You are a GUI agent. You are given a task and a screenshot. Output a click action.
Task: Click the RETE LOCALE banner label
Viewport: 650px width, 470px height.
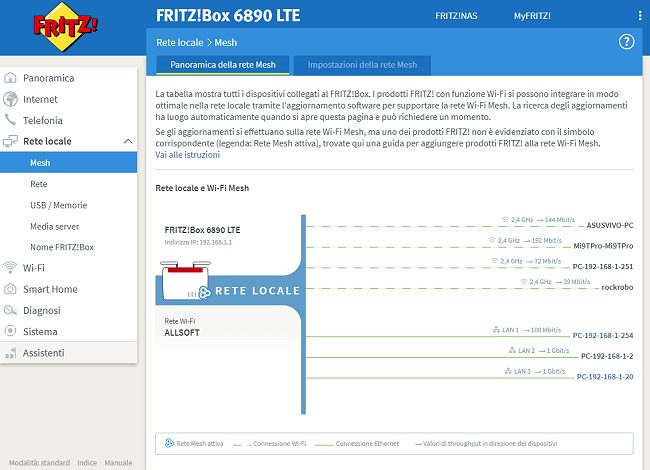pyautogui.click(x=257, y=291)
